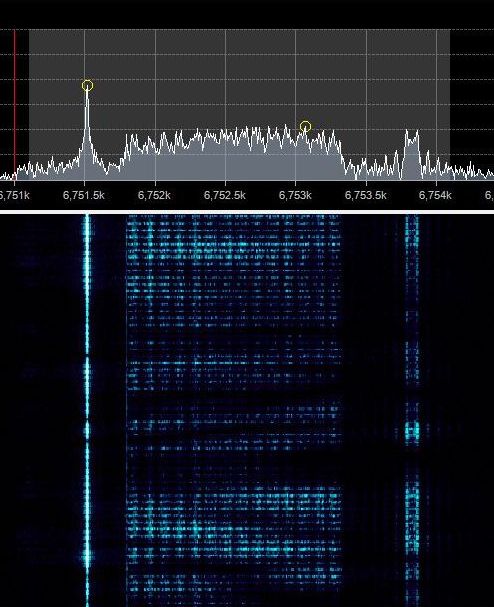Click the yellow peak marker on tall carrier

click(x=87, y=85)
